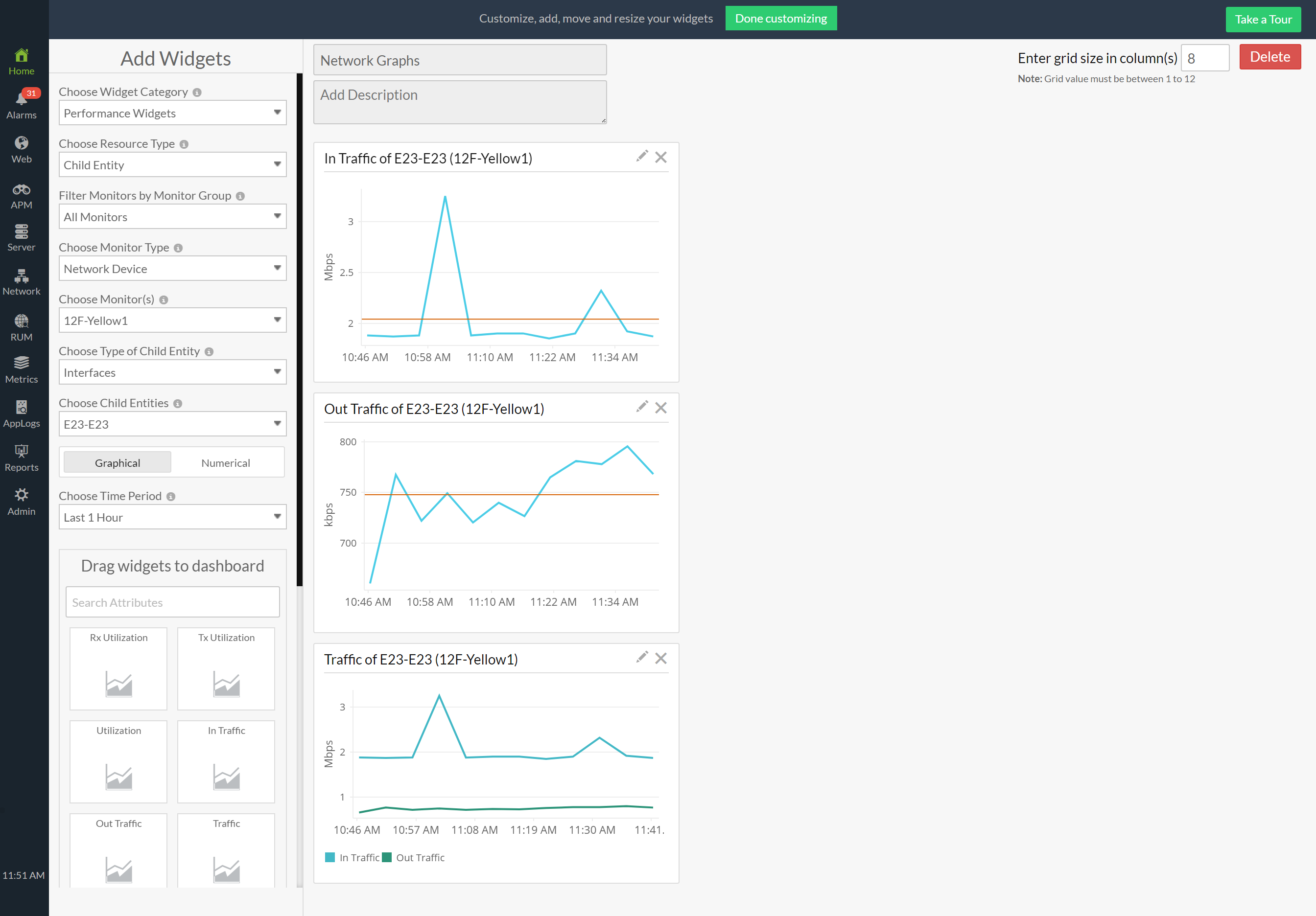Screen dimensions: 1316x916
Task: Click the Search Attributes field
Action: (172, 602)
